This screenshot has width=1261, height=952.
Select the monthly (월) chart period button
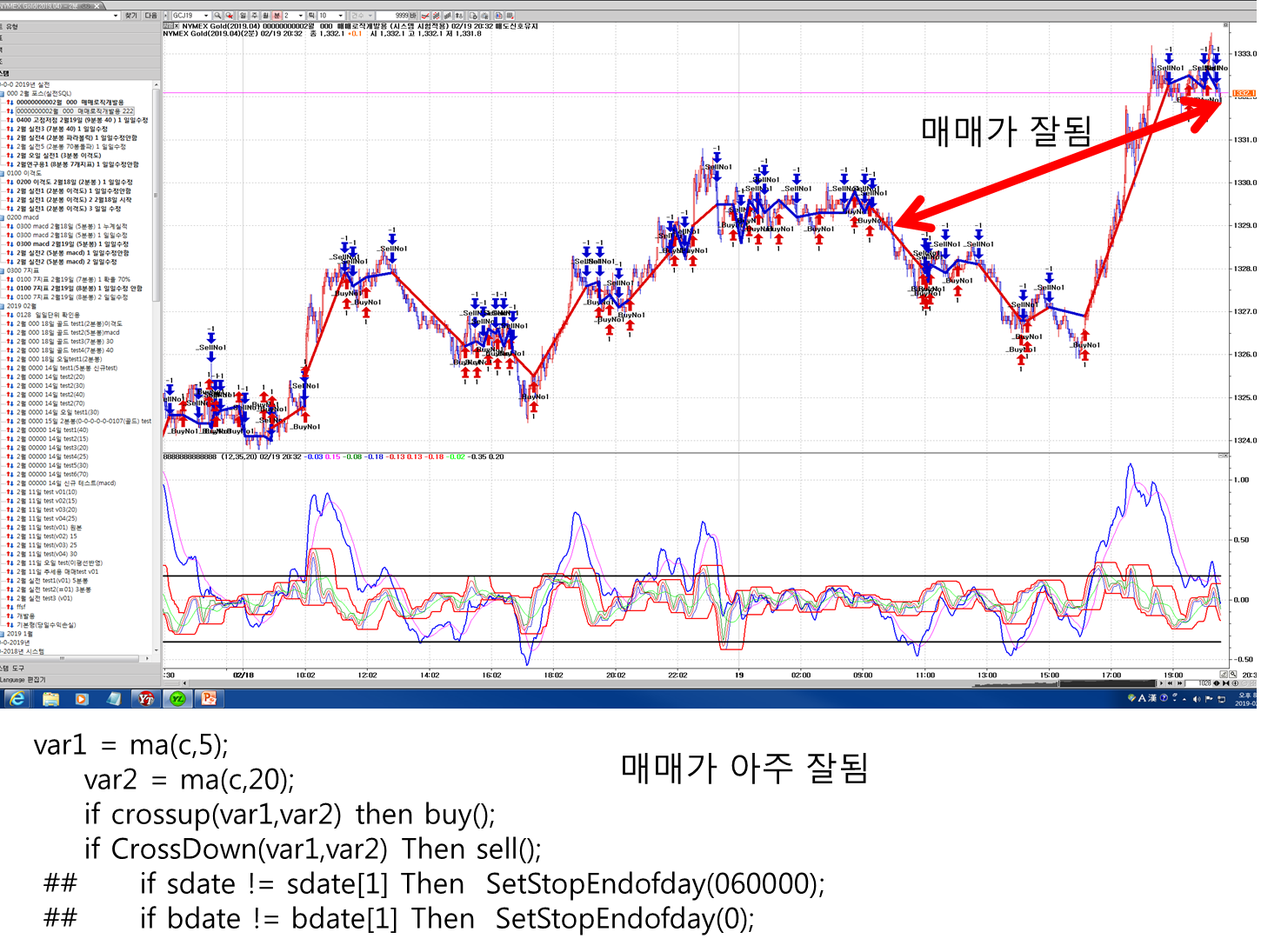click(x=266, y=16)
